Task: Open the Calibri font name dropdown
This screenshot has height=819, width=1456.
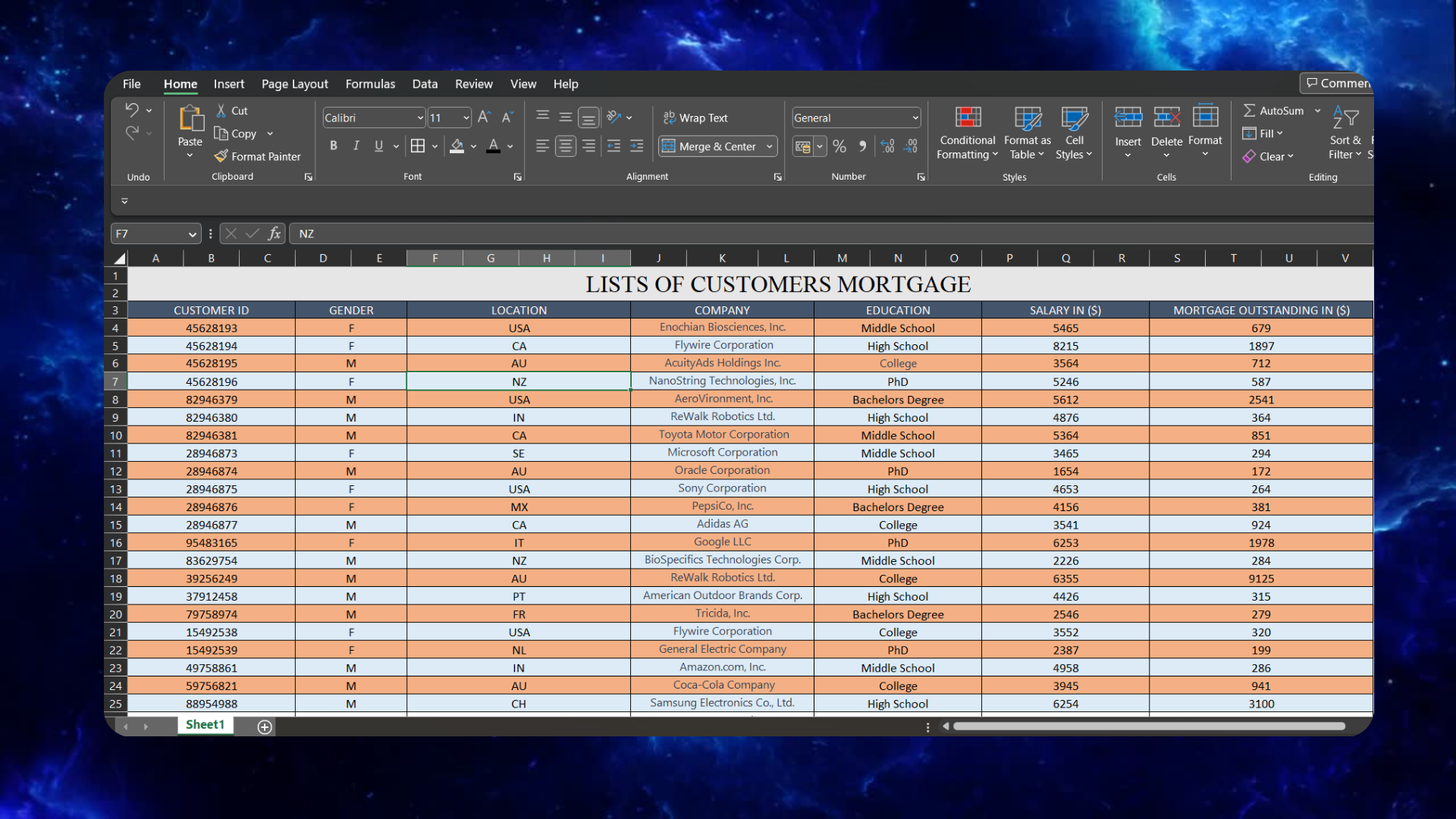Action: [420, 118]
